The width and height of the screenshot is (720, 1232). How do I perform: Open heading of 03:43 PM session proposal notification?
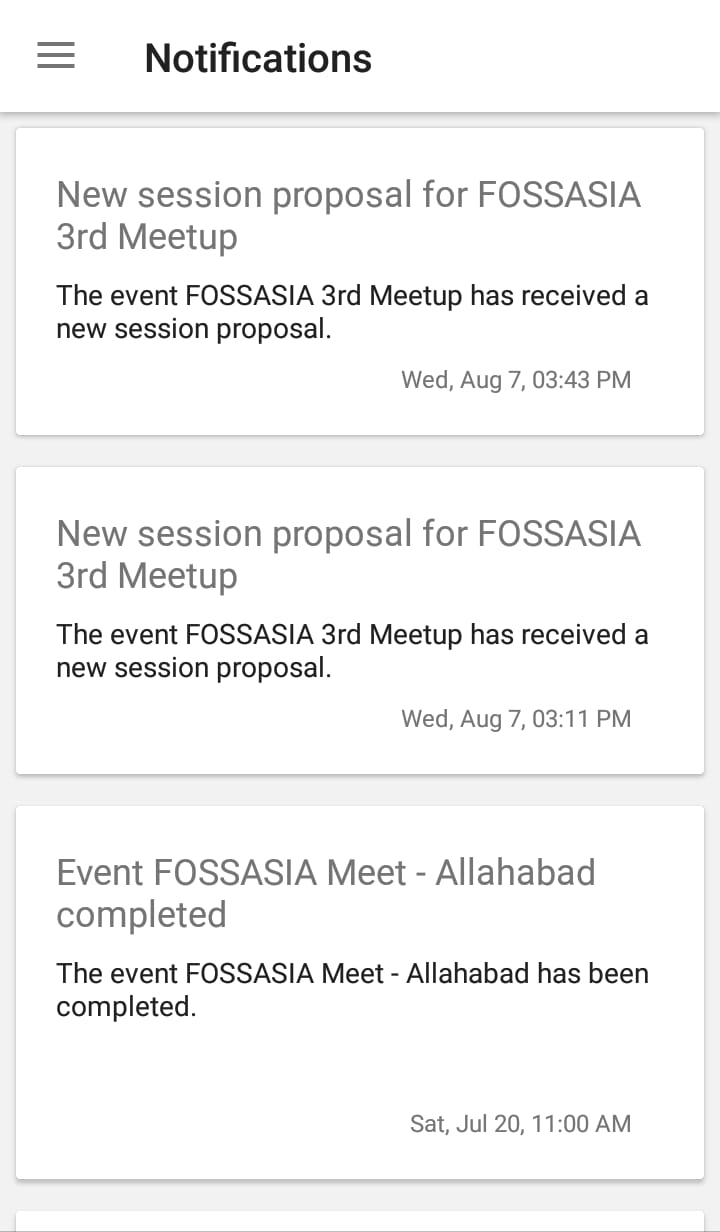pyautogui.click(x=348, y=215)
